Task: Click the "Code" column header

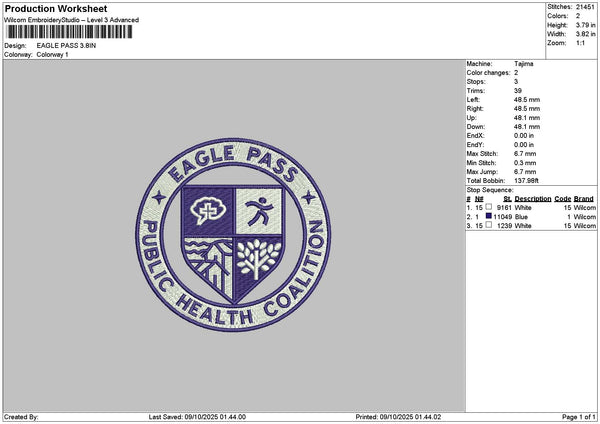Action: pyautogui.click(x=562, y=199)
